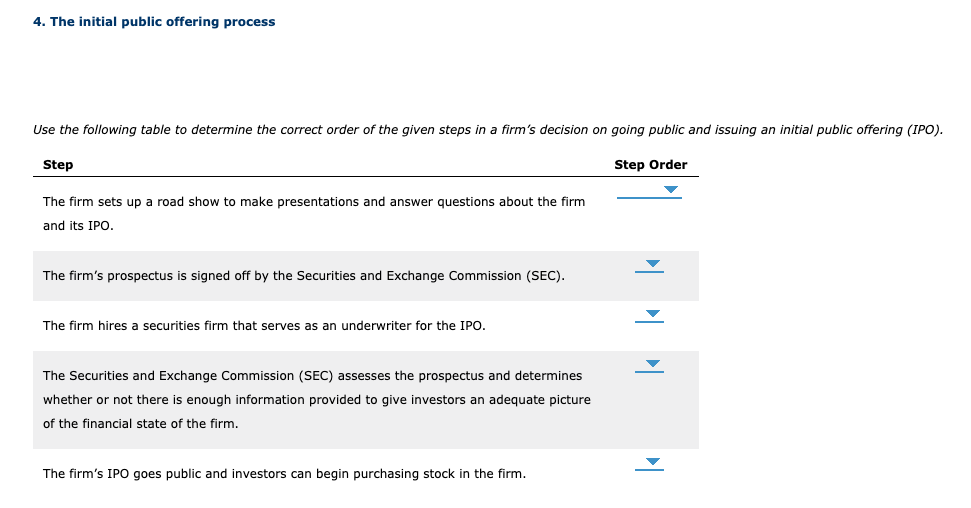
Task: Click the 'Step Order' column header
Action: (650, 165)
